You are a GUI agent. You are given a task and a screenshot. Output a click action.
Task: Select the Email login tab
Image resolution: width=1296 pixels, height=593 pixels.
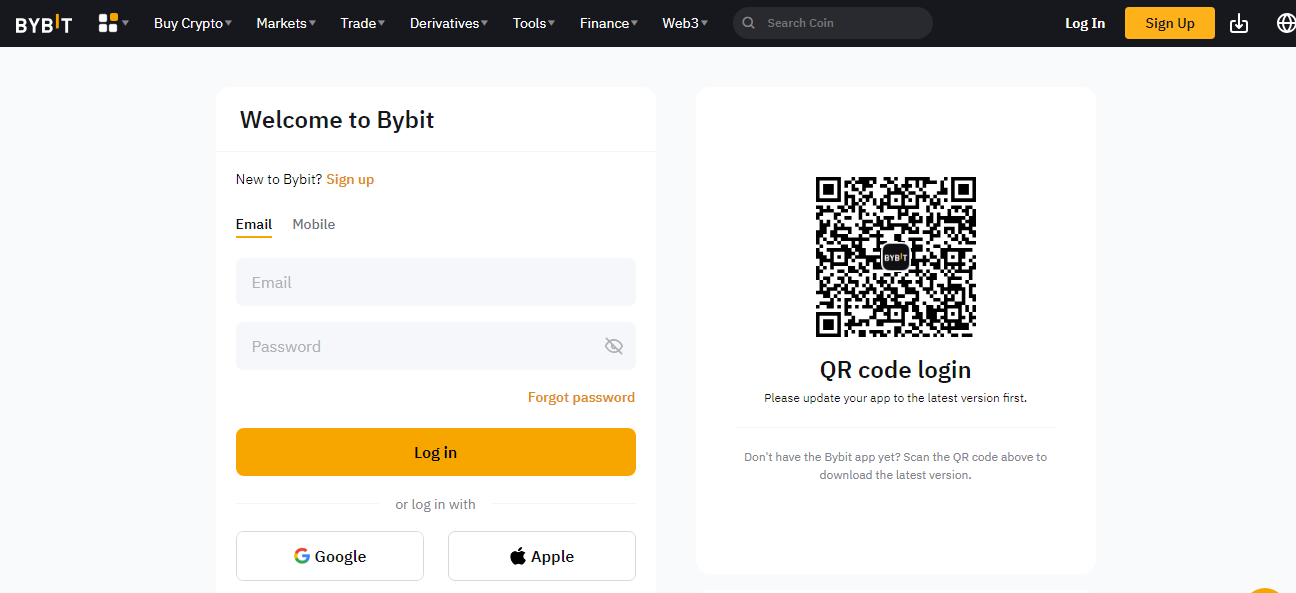click(x=254, y=224)
